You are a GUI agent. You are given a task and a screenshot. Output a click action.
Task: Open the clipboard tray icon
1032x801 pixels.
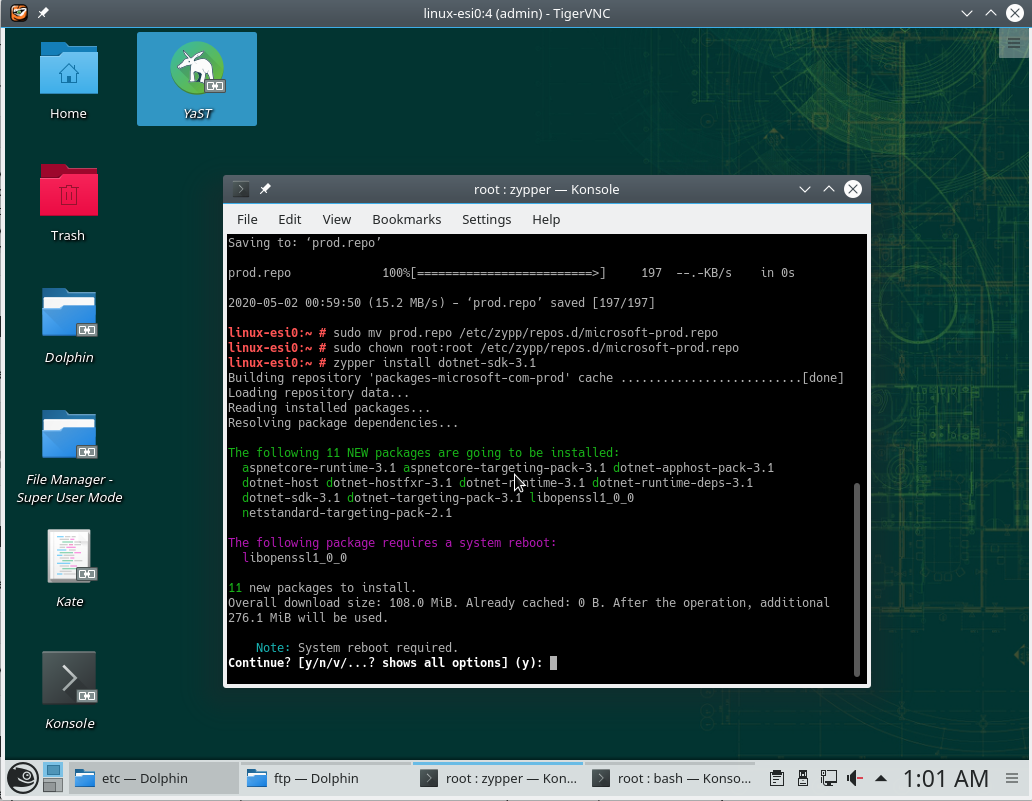(x=777, y=779)
